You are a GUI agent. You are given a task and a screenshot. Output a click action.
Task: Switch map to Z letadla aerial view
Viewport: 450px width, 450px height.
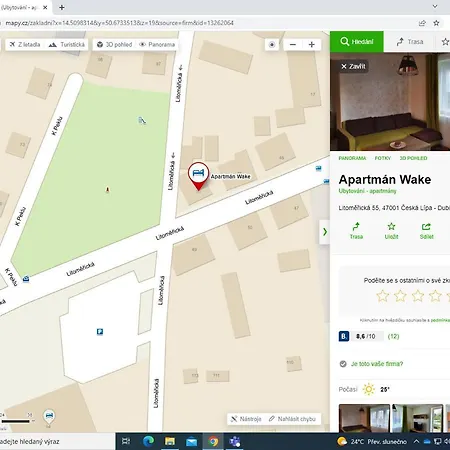coord(25,45)
